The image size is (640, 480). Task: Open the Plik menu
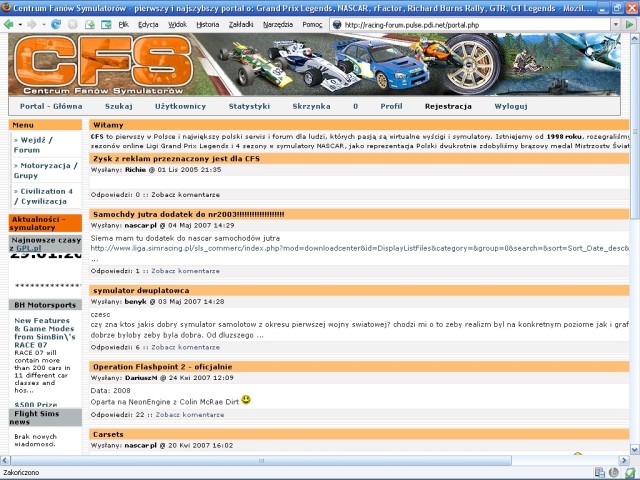tap(123, 24)
